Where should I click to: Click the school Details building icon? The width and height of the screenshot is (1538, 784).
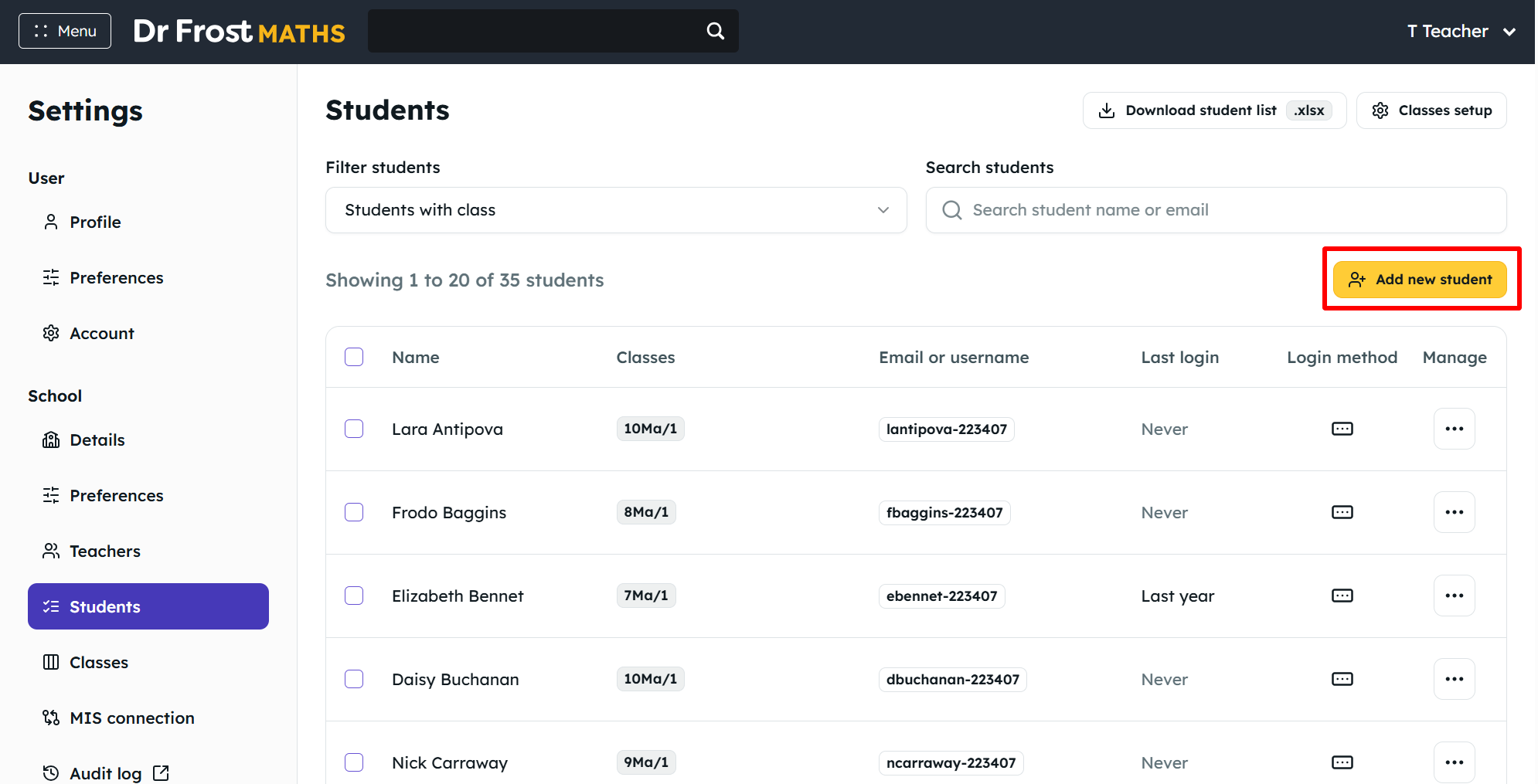51,440
